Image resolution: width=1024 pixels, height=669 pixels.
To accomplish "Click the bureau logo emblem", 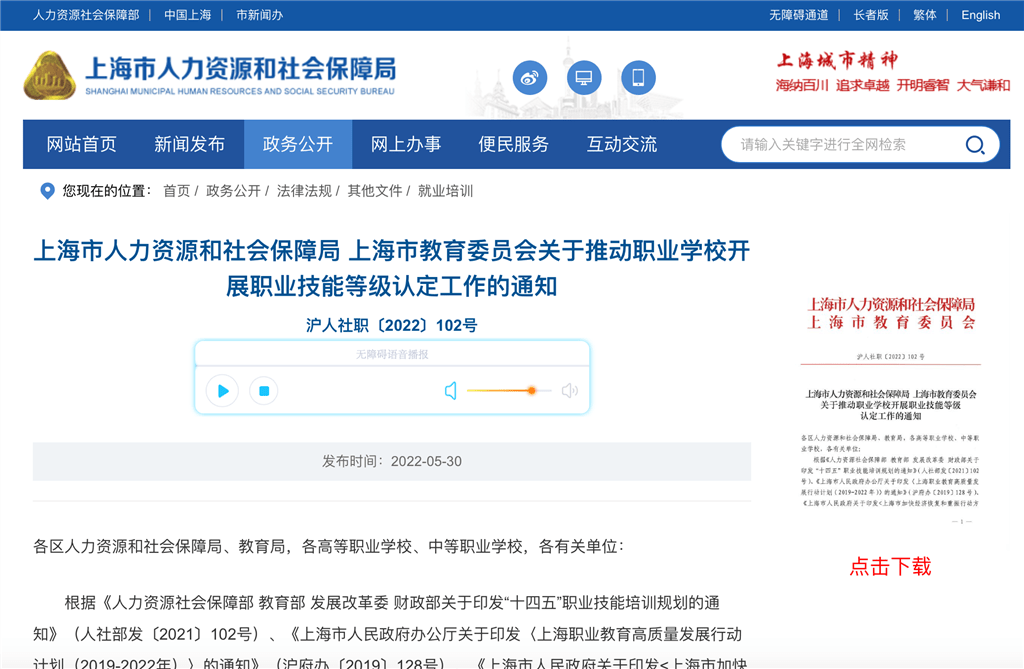I will pyautogui.click(x=49, y=76).
